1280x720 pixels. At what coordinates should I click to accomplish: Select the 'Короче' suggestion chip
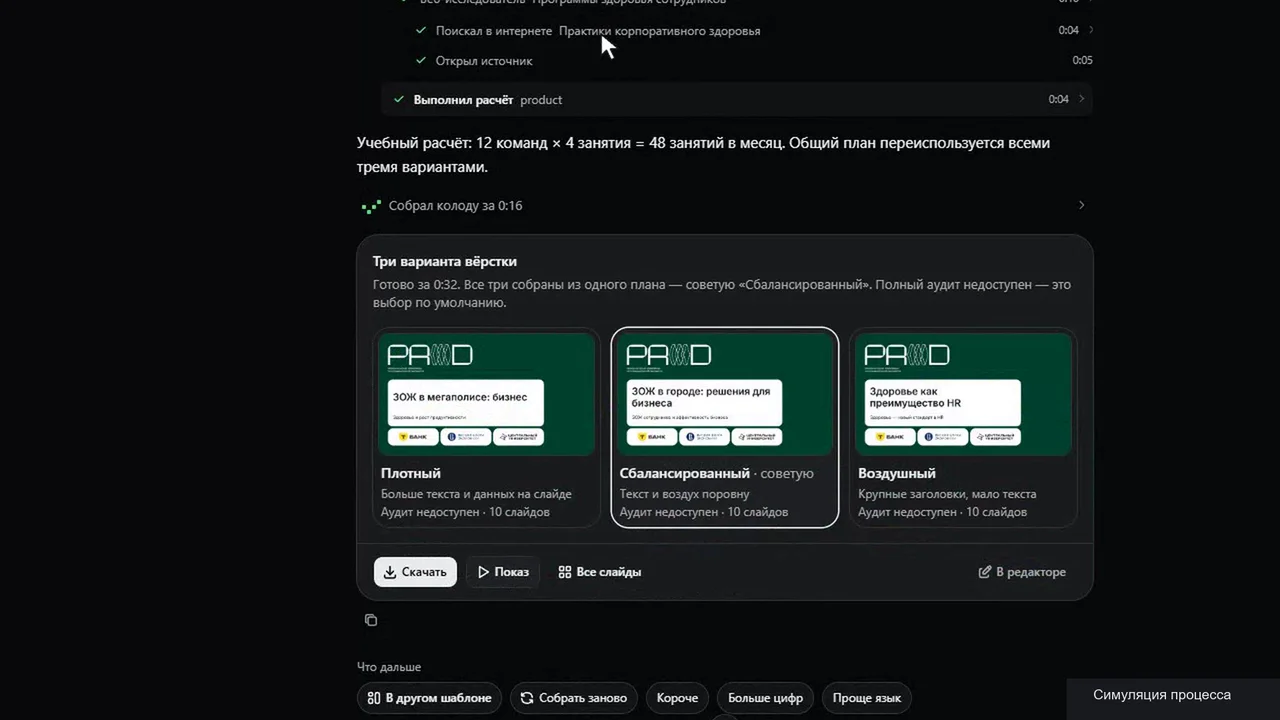(x=677, y=698)
